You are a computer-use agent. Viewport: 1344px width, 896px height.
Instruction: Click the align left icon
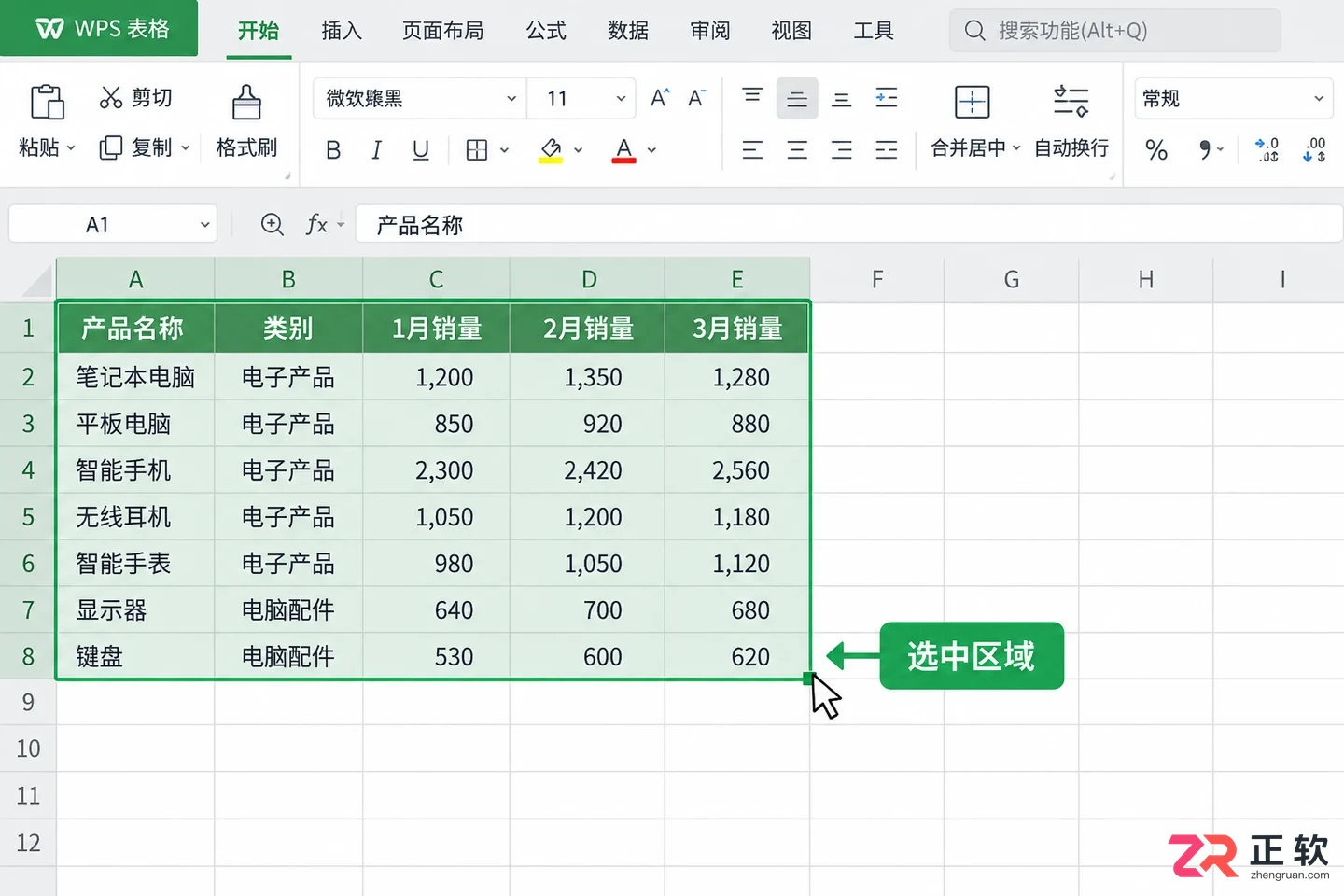click(752, 150)
